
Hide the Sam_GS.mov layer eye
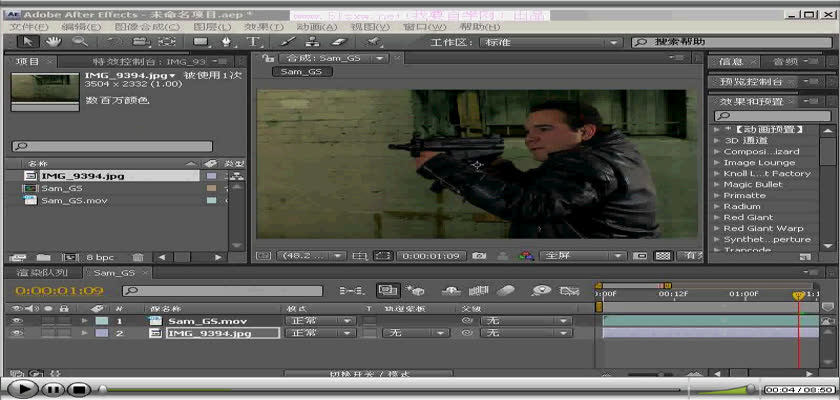pos(18,321)
